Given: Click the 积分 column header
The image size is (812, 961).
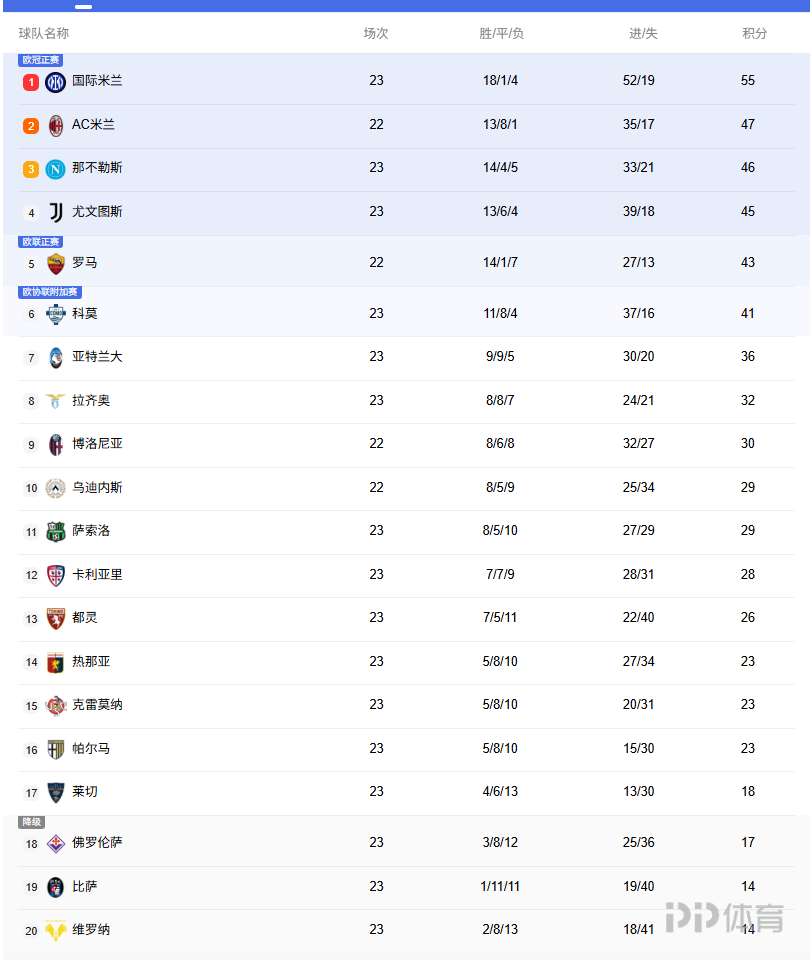Looking at the screenshot, I should pyautogui.click(x=755, y=33).
